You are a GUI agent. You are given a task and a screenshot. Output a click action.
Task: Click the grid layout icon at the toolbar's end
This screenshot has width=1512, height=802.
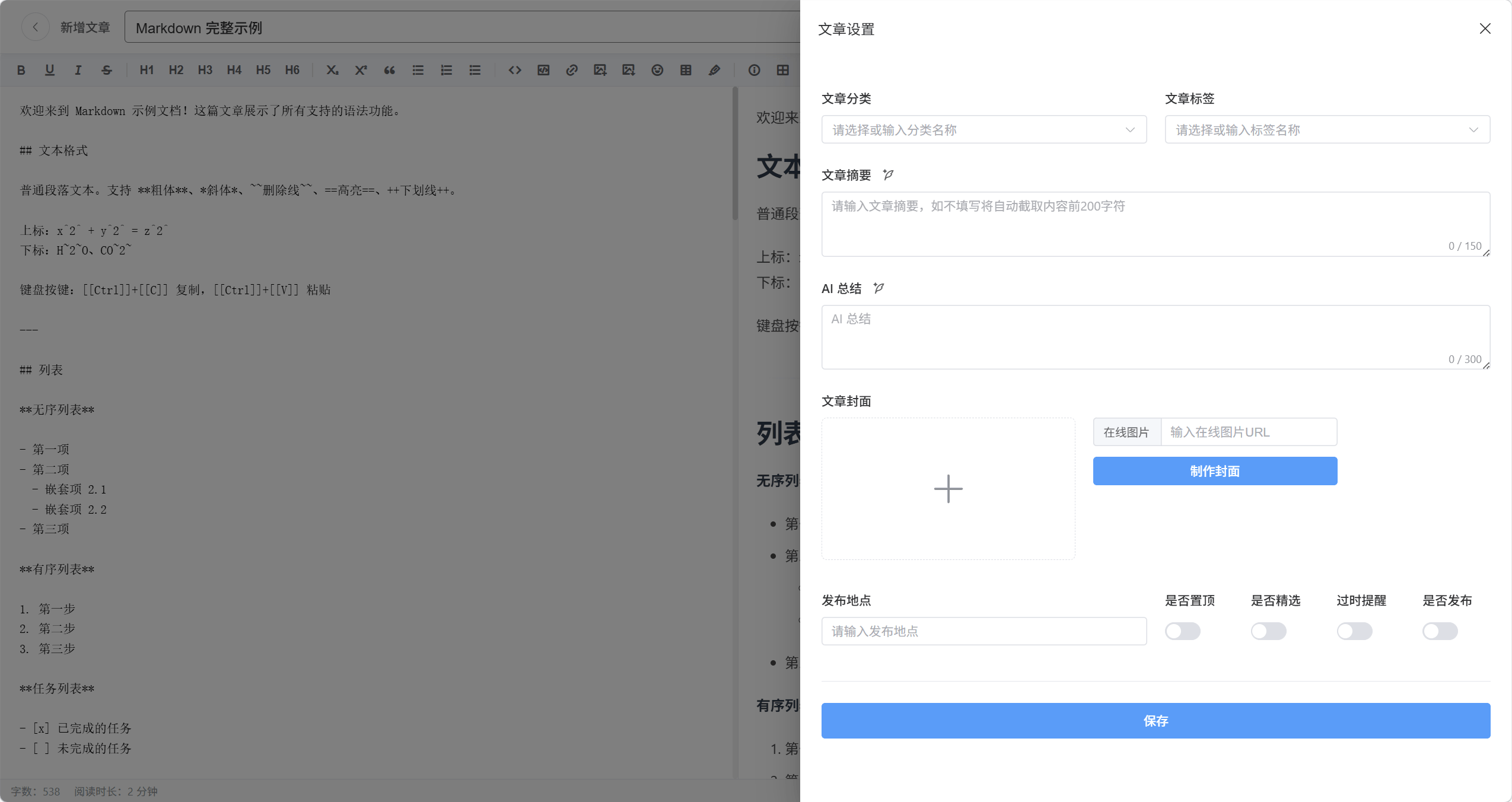coord(783,70)
